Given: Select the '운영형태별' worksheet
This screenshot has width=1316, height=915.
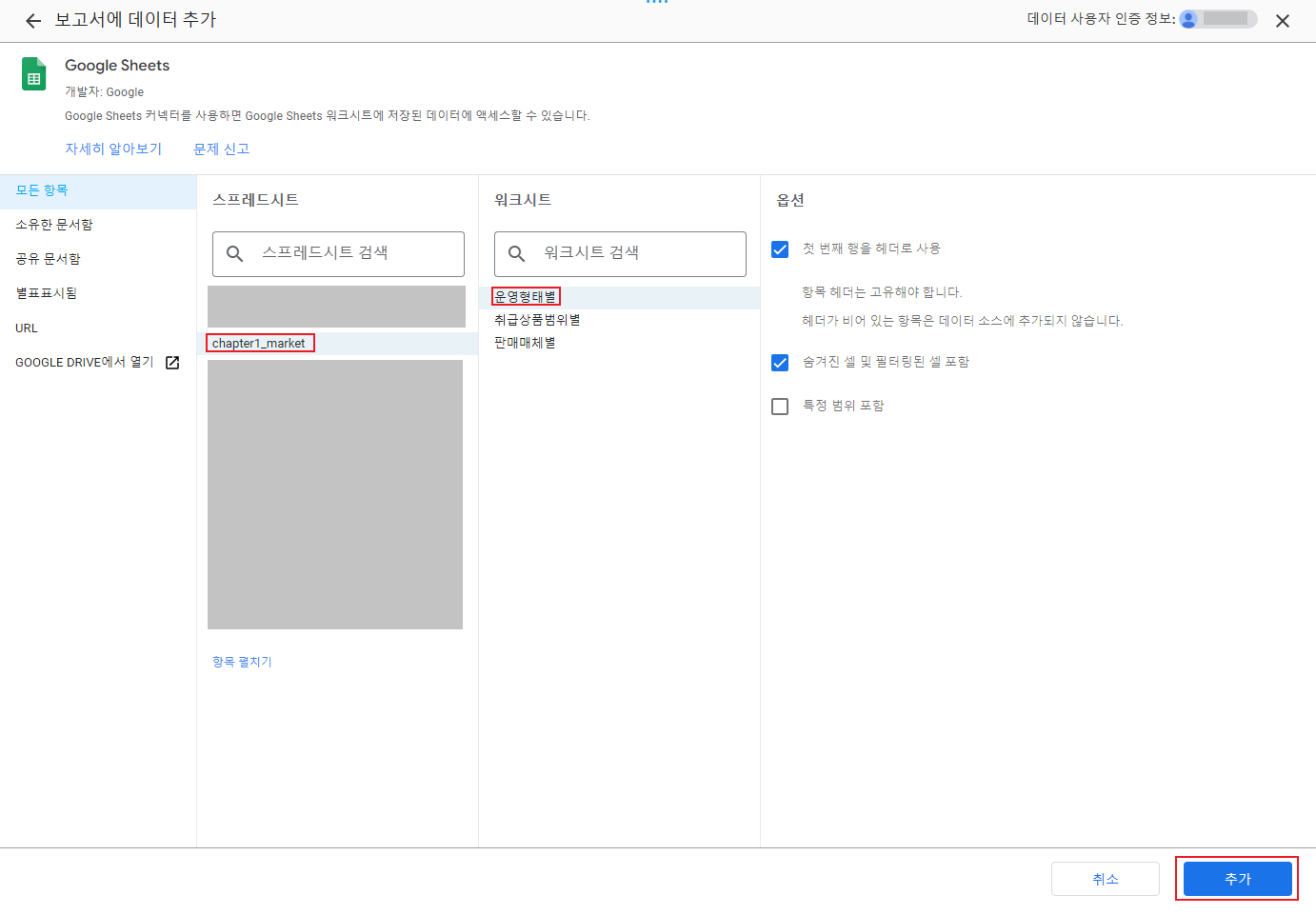Looking at the screenshot, I should [x=619, y=297].
